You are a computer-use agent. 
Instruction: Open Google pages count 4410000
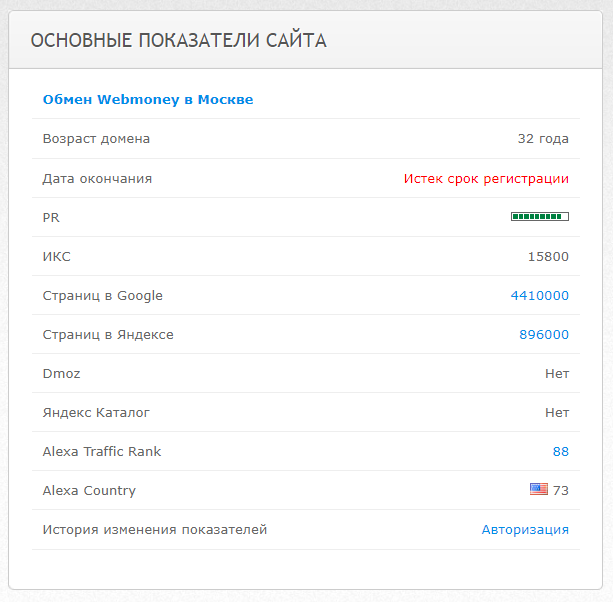[540, 296]
